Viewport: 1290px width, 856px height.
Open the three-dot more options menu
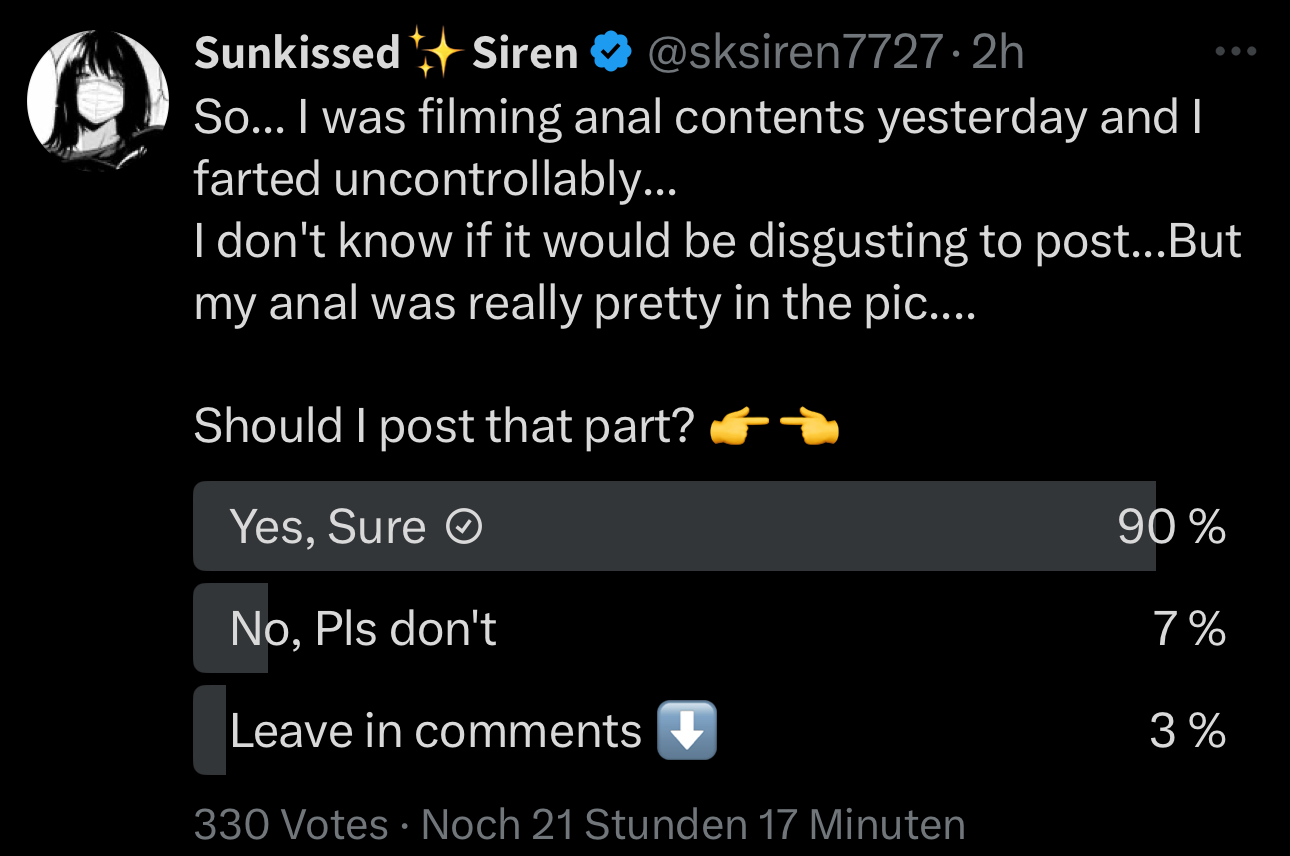[x=1234, y=50]
